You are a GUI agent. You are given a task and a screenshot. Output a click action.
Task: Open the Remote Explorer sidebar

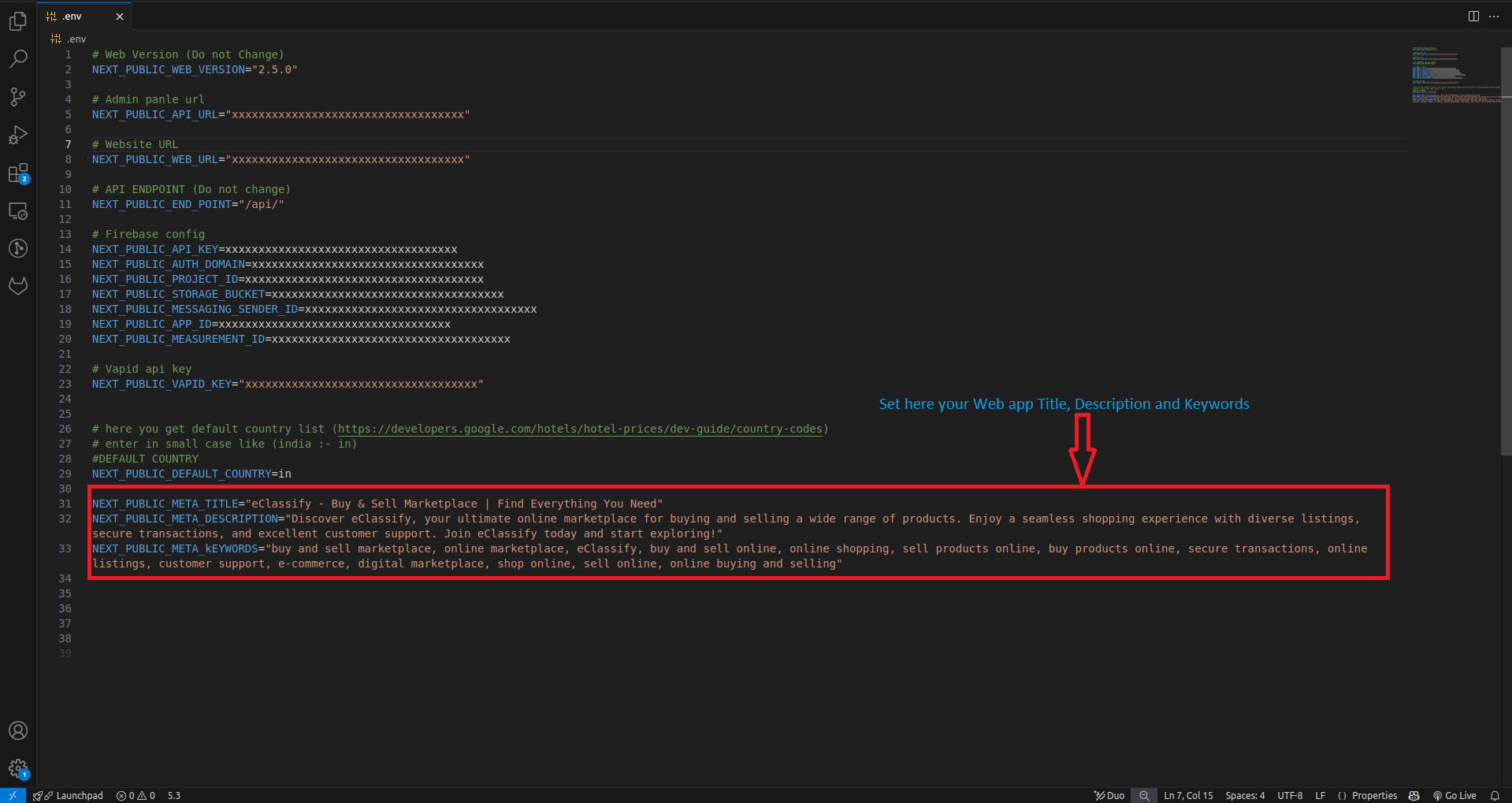(x=17, y=211)
